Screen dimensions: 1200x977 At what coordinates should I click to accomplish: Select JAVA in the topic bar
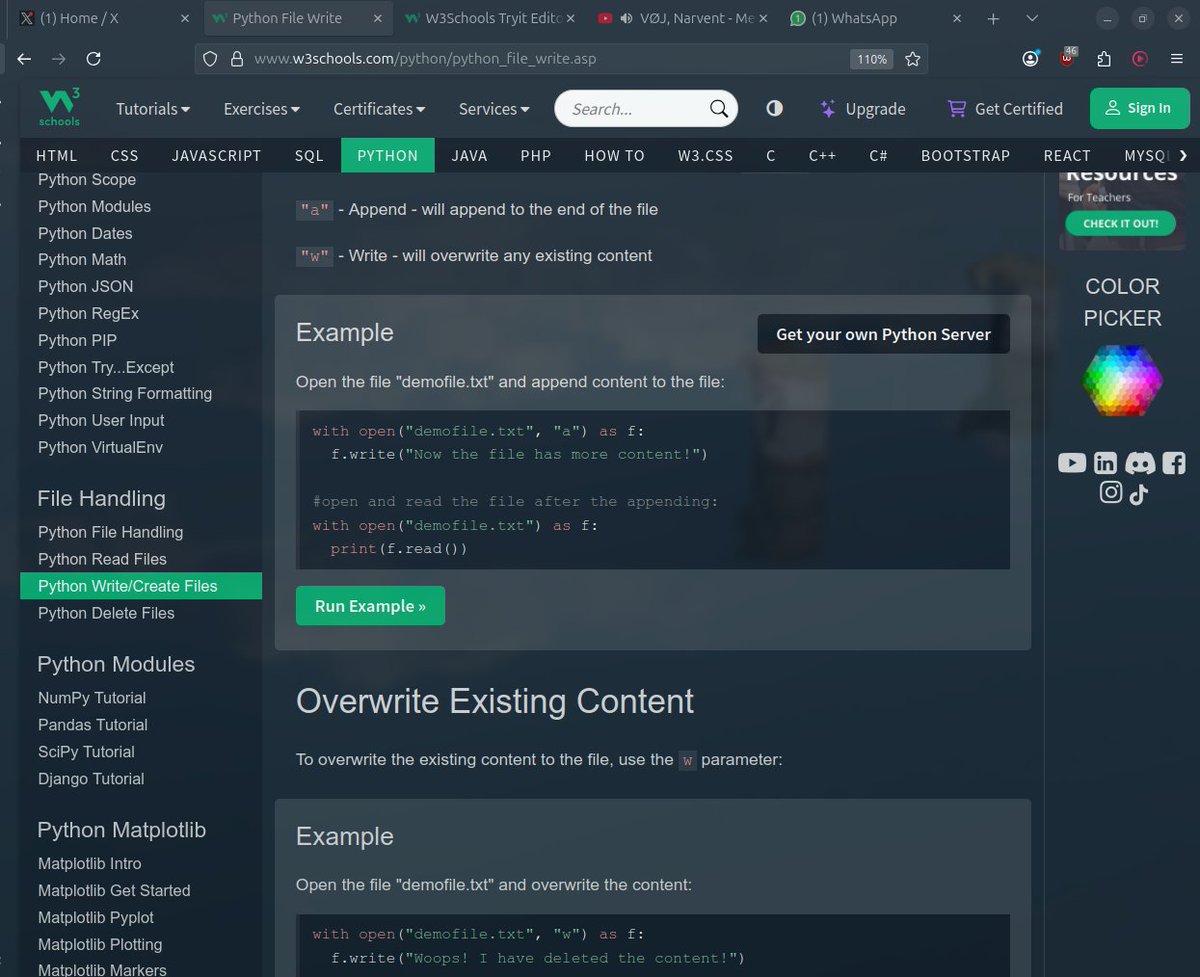click(469, 156)
